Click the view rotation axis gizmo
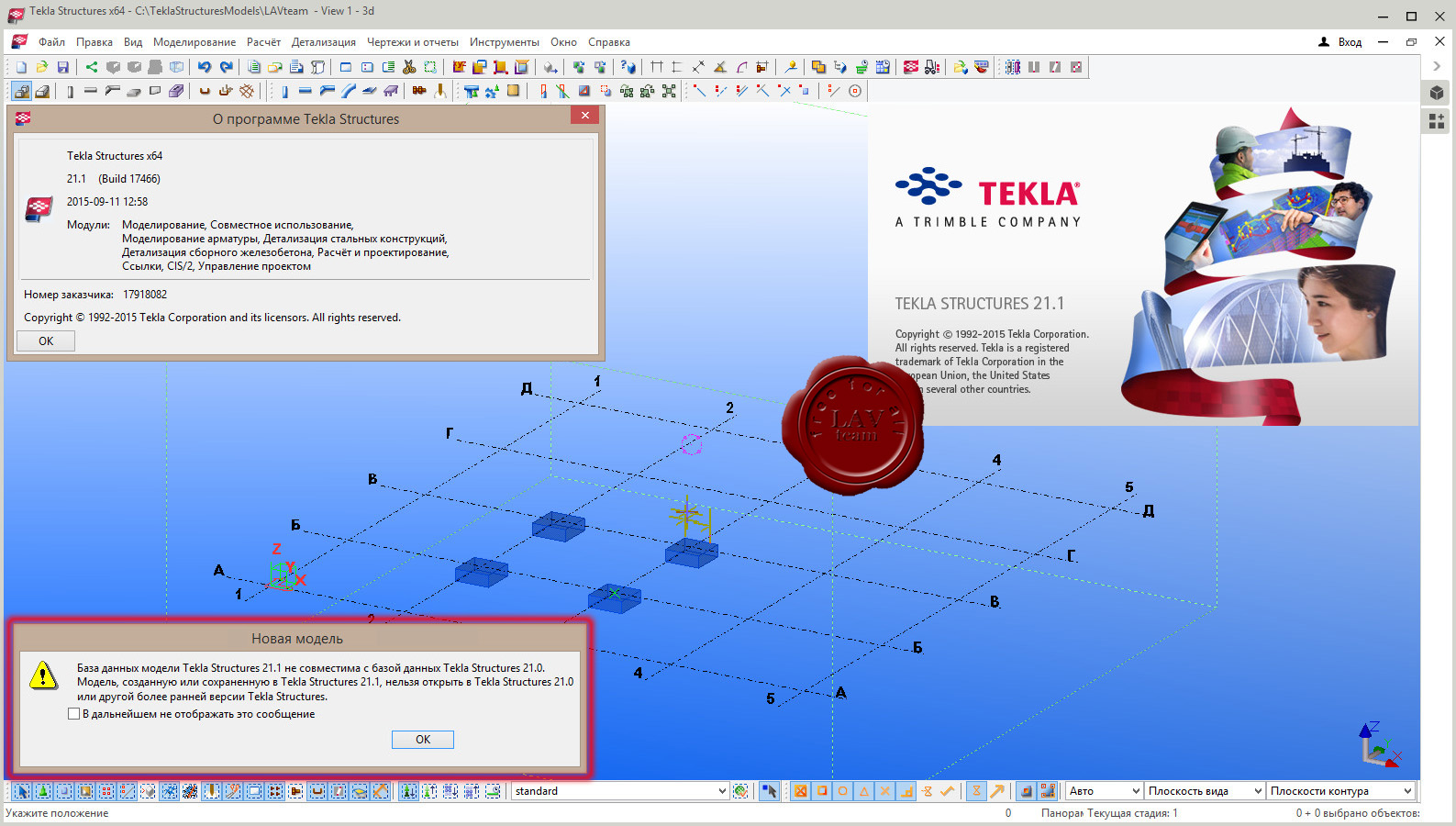Screen dimensions: 1456x826 point(1379,743)
